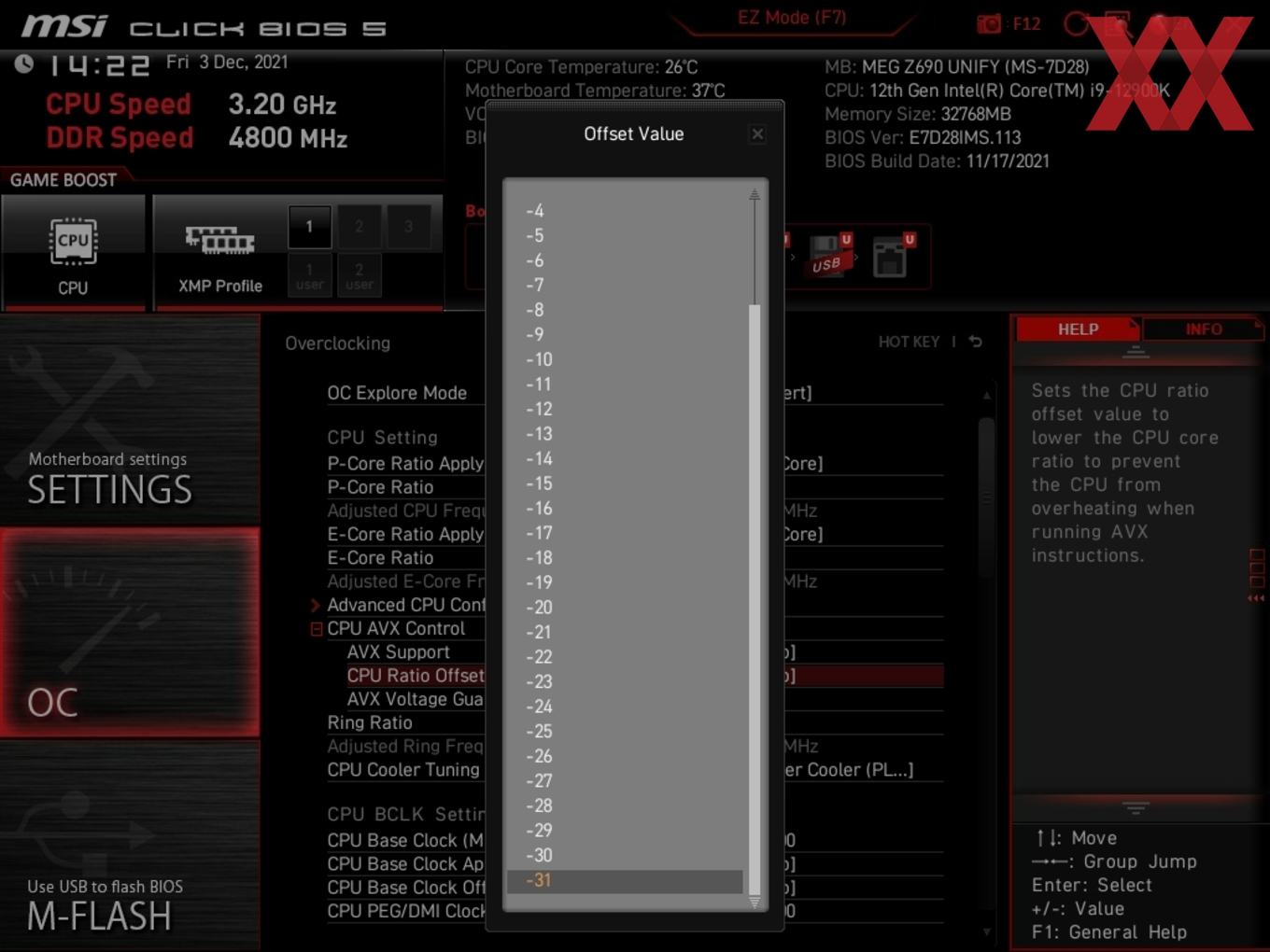
Task: Click the HOT KEY label
Action: 909,342
